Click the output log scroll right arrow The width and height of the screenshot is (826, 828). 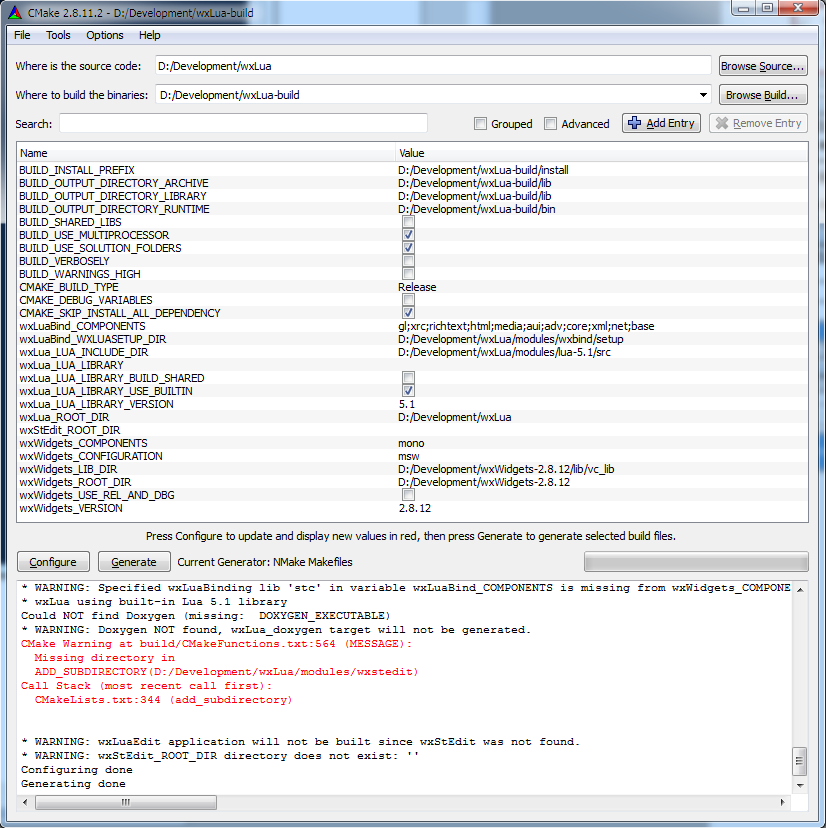783,802
